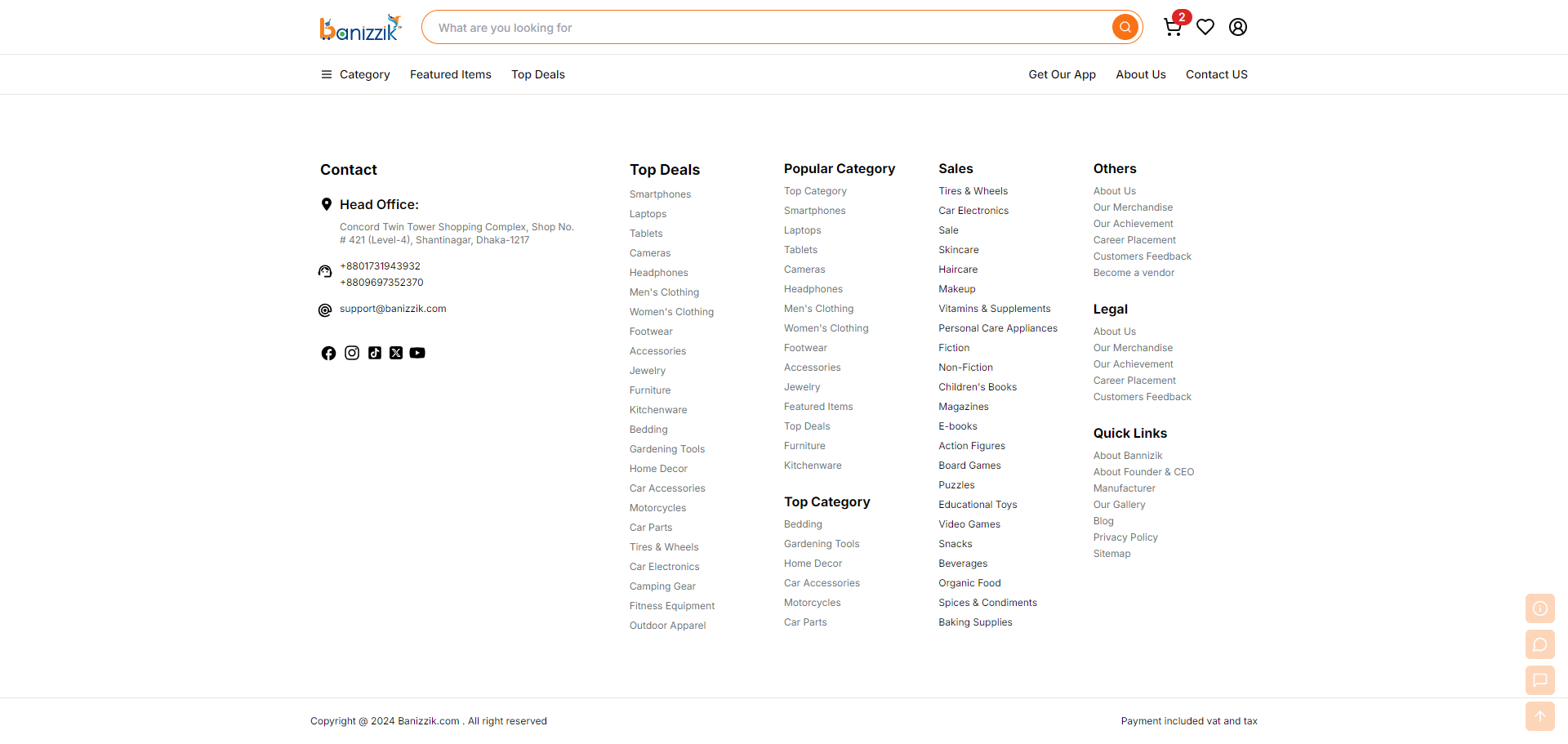1568x744 pixels.
Task: Open the user account profile icon
Action: (x=1238, y=27)
